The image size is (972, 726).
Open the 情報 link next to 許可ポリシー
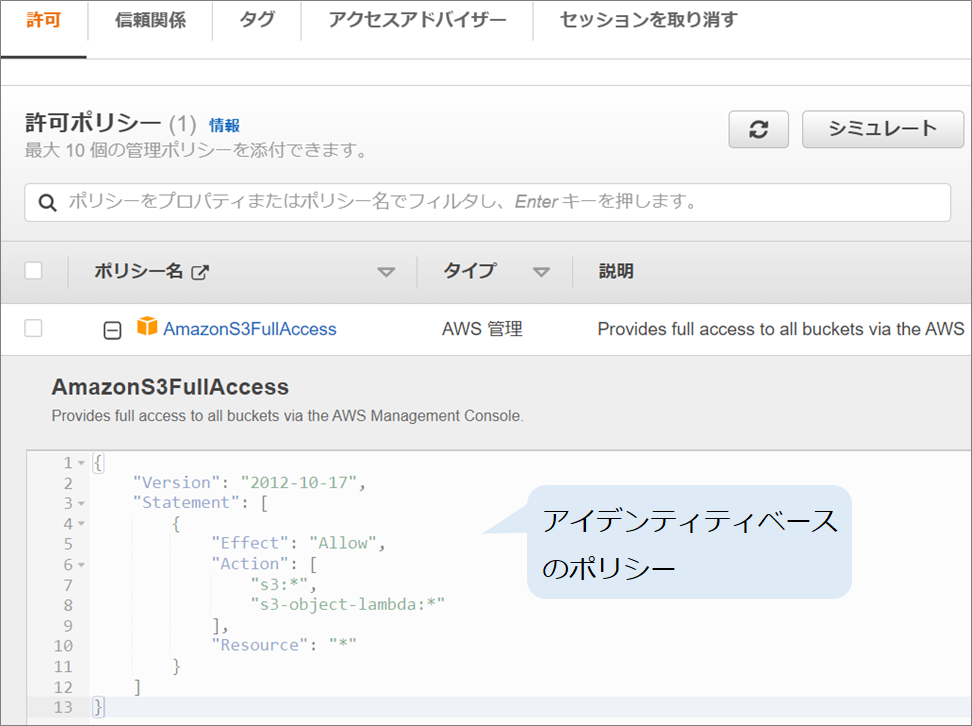[224, 125]
